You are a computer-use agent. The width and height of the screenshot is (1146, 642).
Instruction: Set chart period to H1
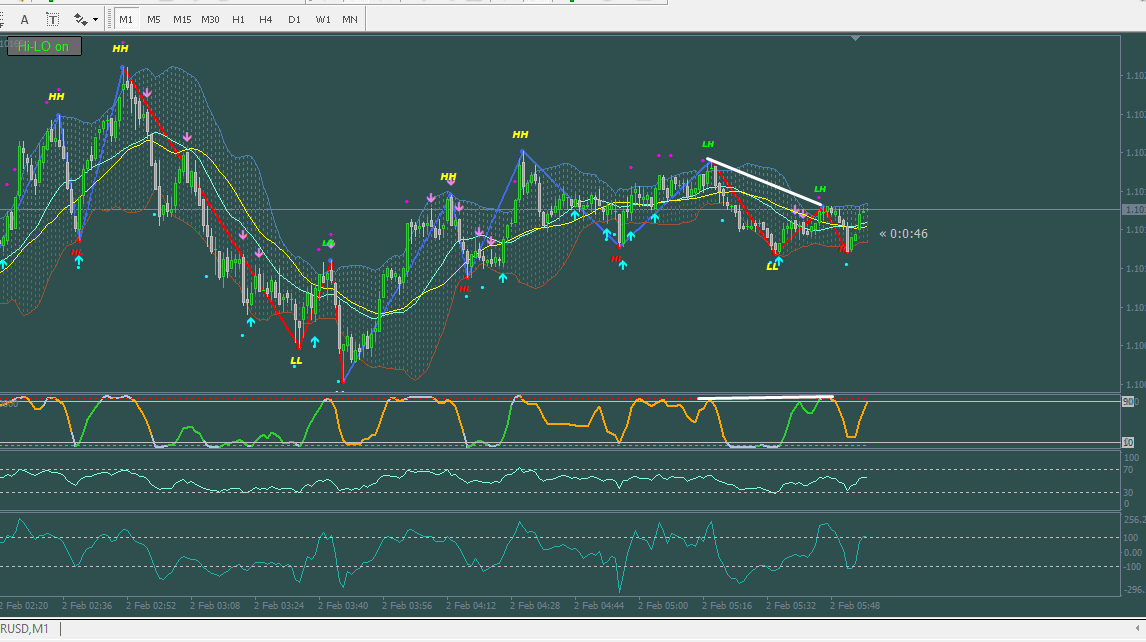pyautogui.click(x=238, y=19)
